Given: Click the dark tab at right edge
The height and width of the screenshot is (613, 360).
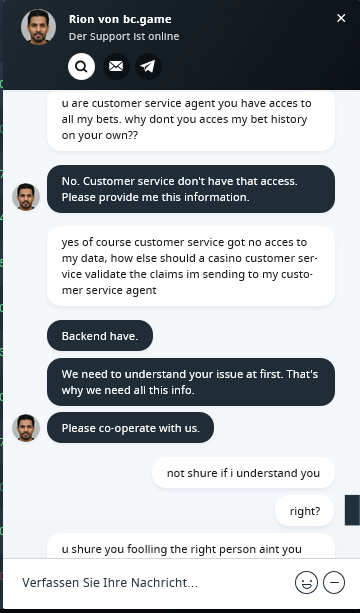Looking at the screenshot, I should (352, 510).
